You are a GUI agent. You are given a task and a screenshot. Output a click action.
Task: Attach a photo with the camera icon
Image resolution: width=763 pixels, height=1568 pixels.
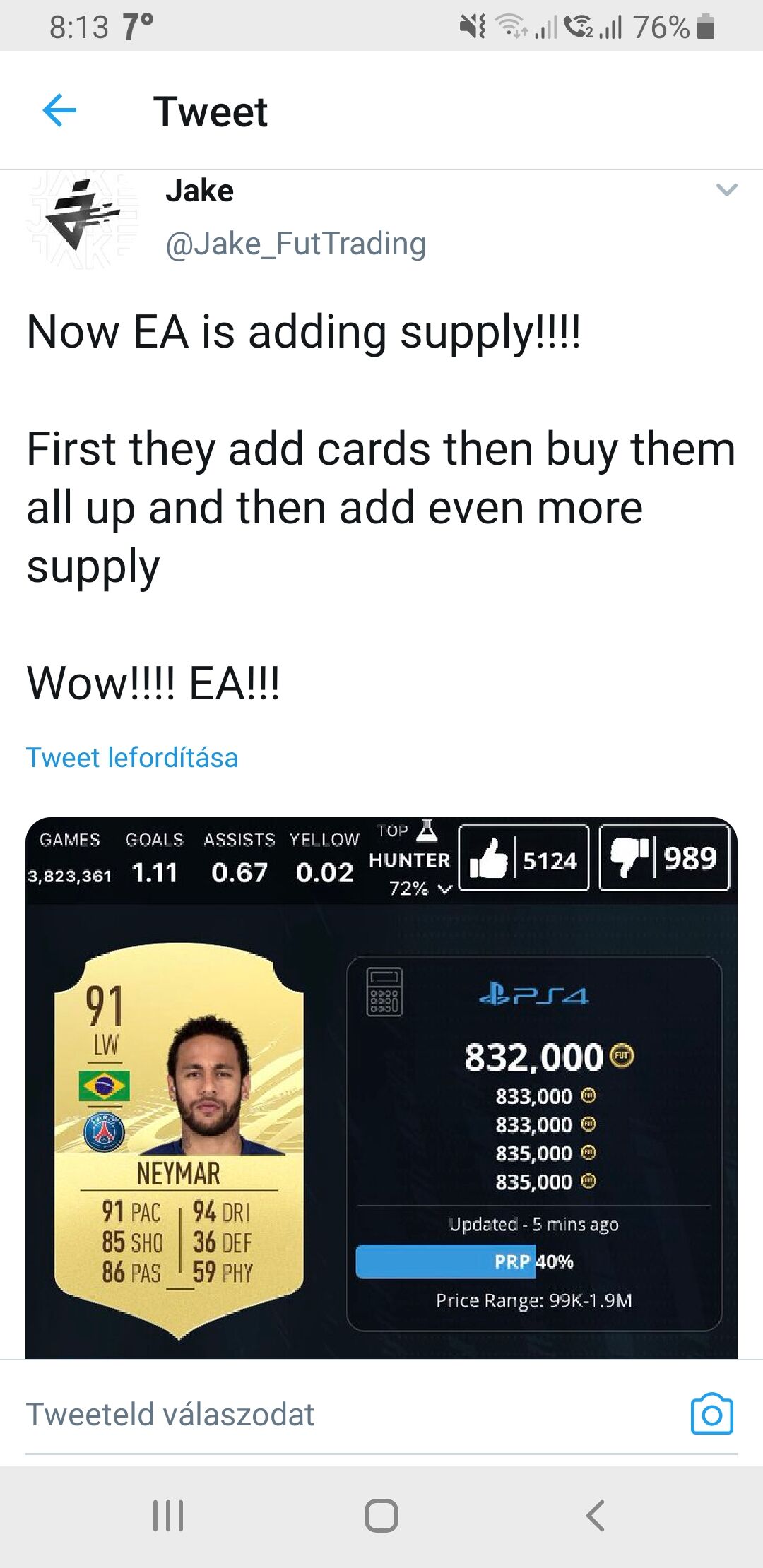point(711,1414)
